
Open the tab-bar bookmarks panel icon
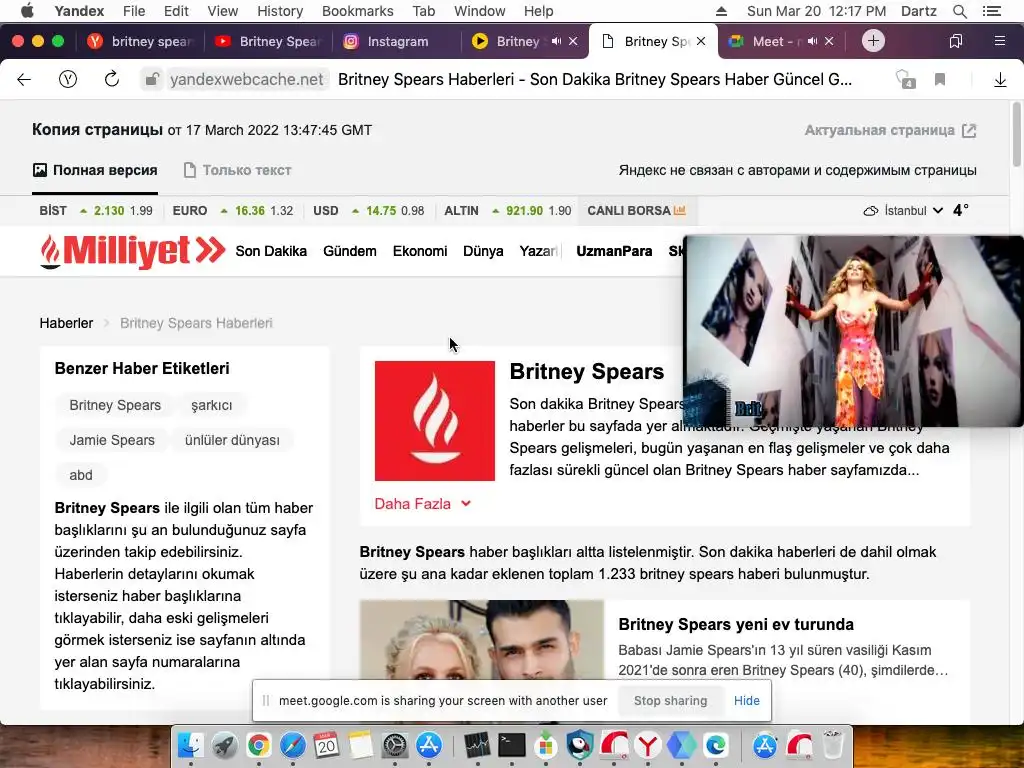(955, 41)
